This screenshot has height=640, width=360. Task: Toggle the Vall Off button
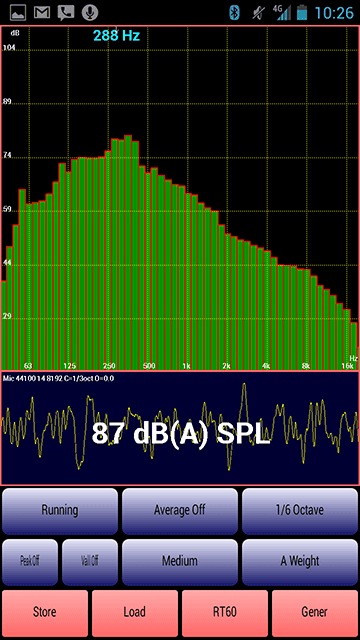click(x=89, y=562)
